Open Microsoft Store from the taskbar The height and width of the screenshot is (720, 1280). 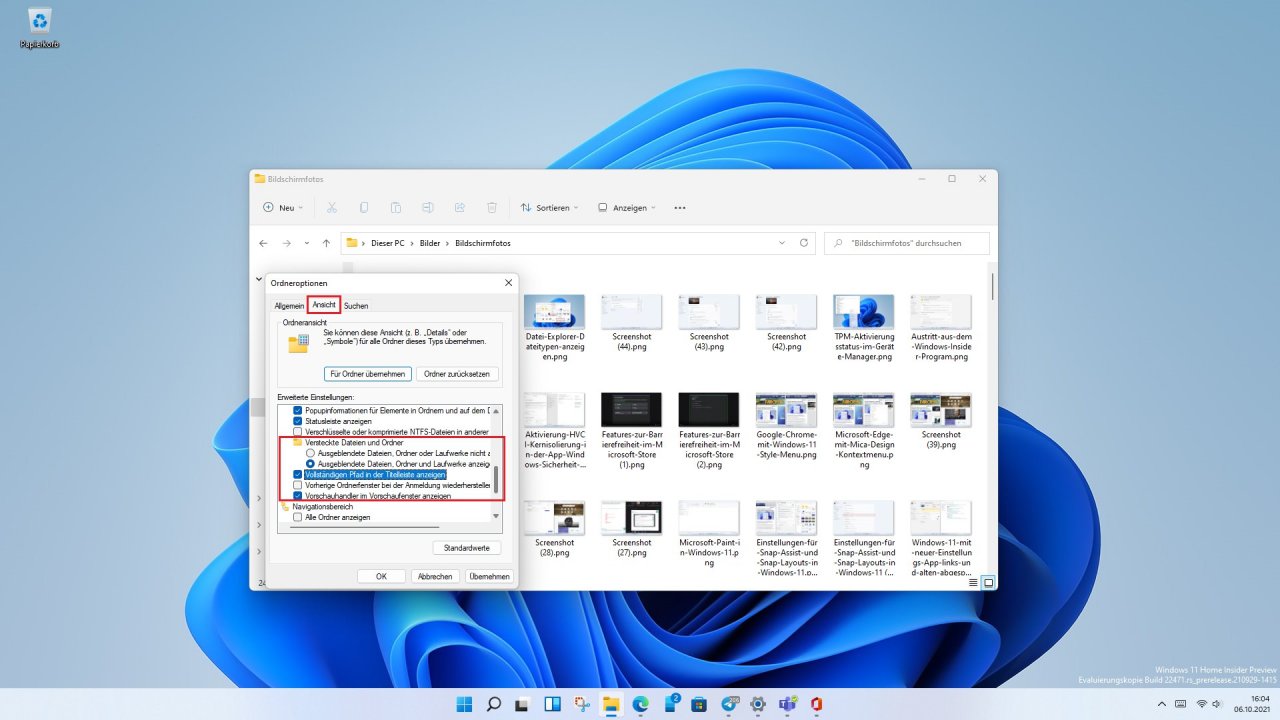[699, 704]
